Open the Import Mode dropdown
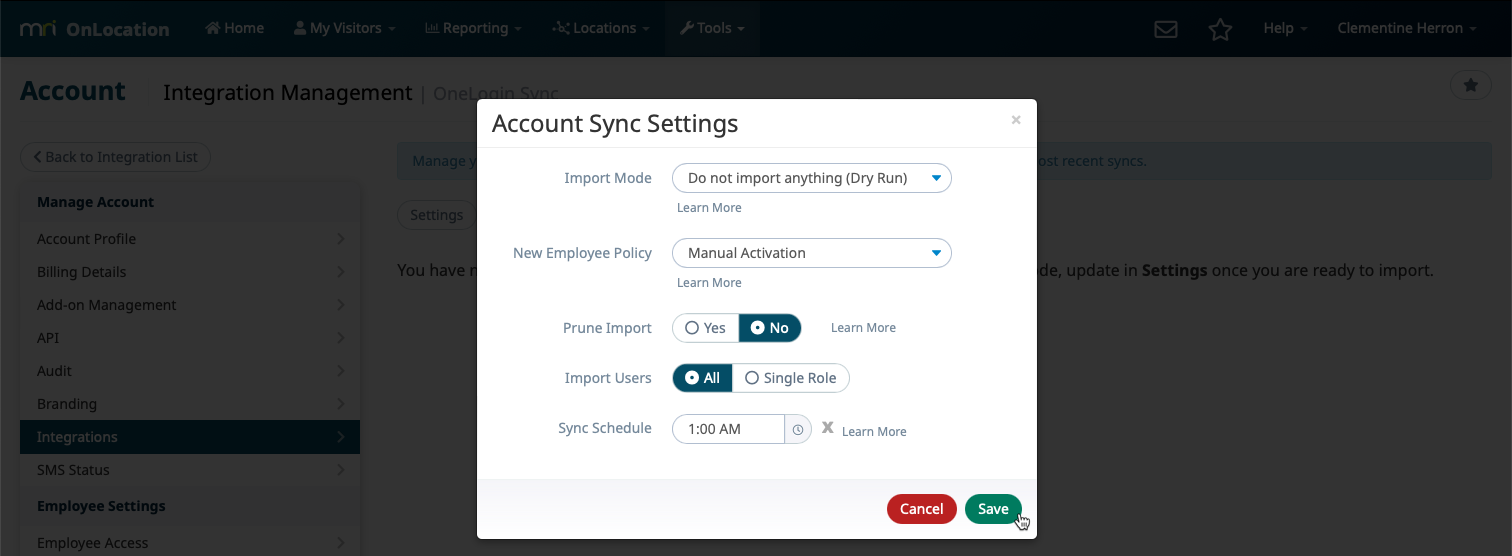This screenshot has width=1512, height=556. [812, 178]
